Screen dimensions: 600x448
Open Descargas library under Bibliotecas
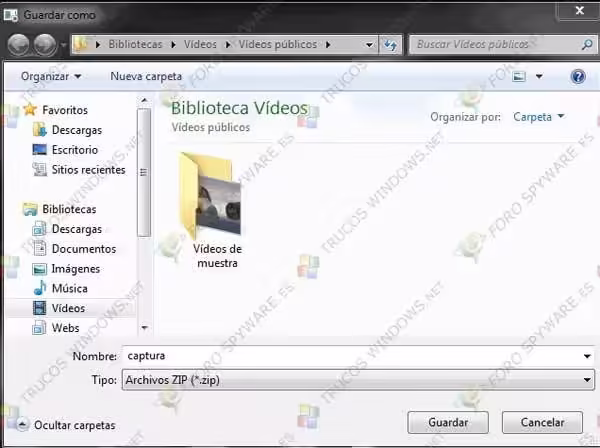(x=77, y=229)
